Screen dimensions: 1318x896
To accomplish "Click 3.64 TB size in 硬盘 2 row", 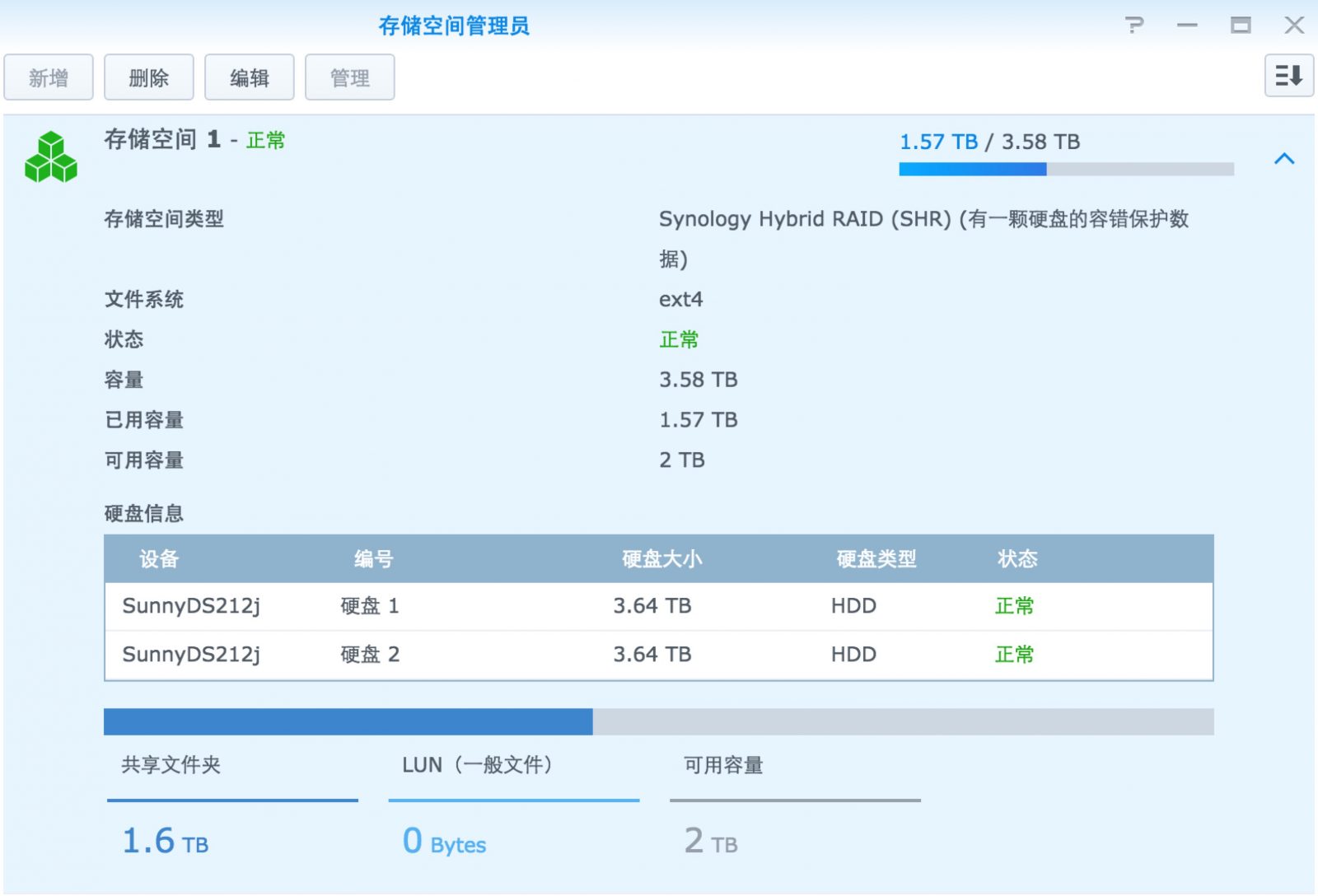I will coord(652,655).
